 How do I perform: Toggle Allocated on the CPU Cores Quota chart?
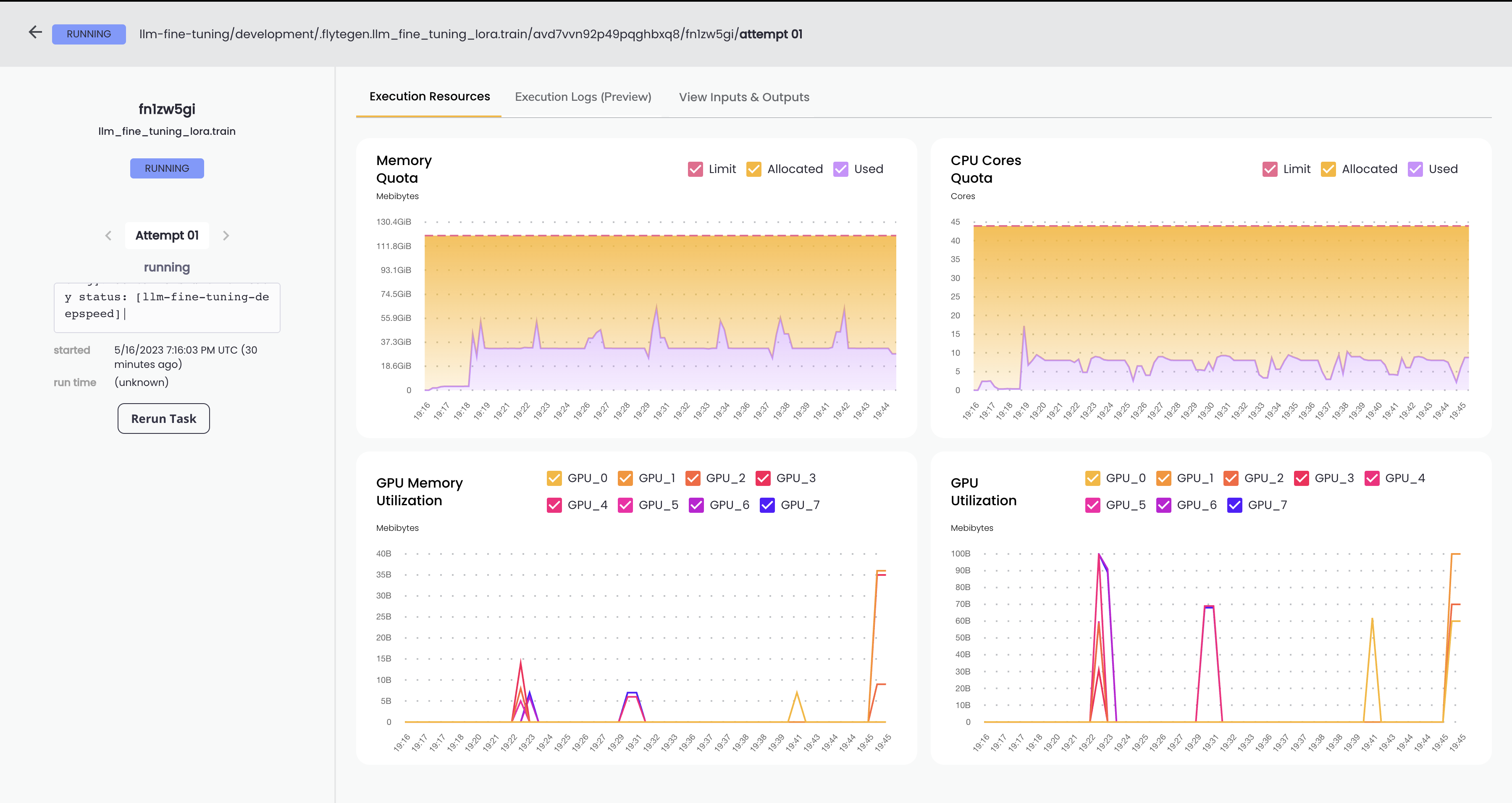pos(1328,169)
